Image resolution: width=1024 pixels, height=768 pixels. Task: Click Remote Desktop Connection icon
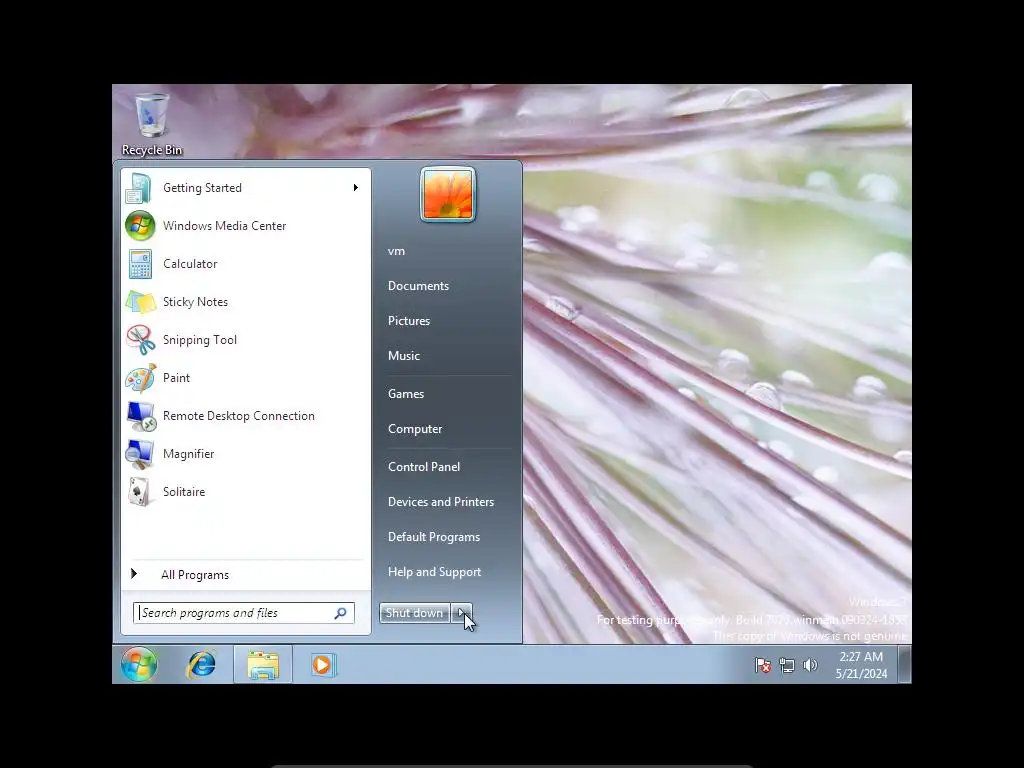[x=140, y=416]
